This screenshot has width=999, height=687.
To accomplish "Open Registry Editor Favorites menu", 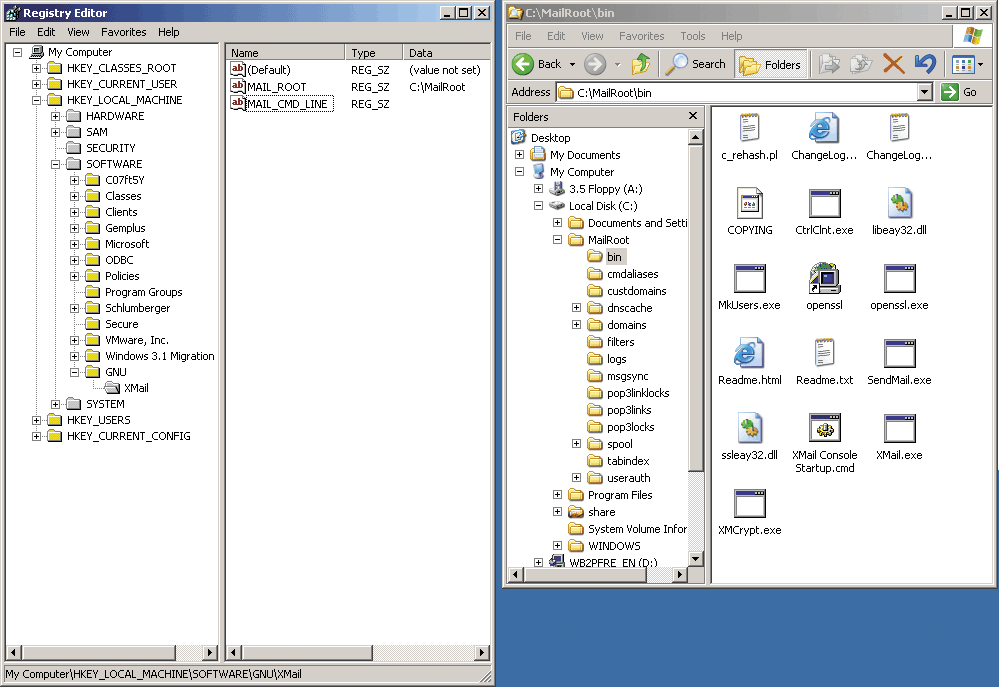I will coord(124,32).
